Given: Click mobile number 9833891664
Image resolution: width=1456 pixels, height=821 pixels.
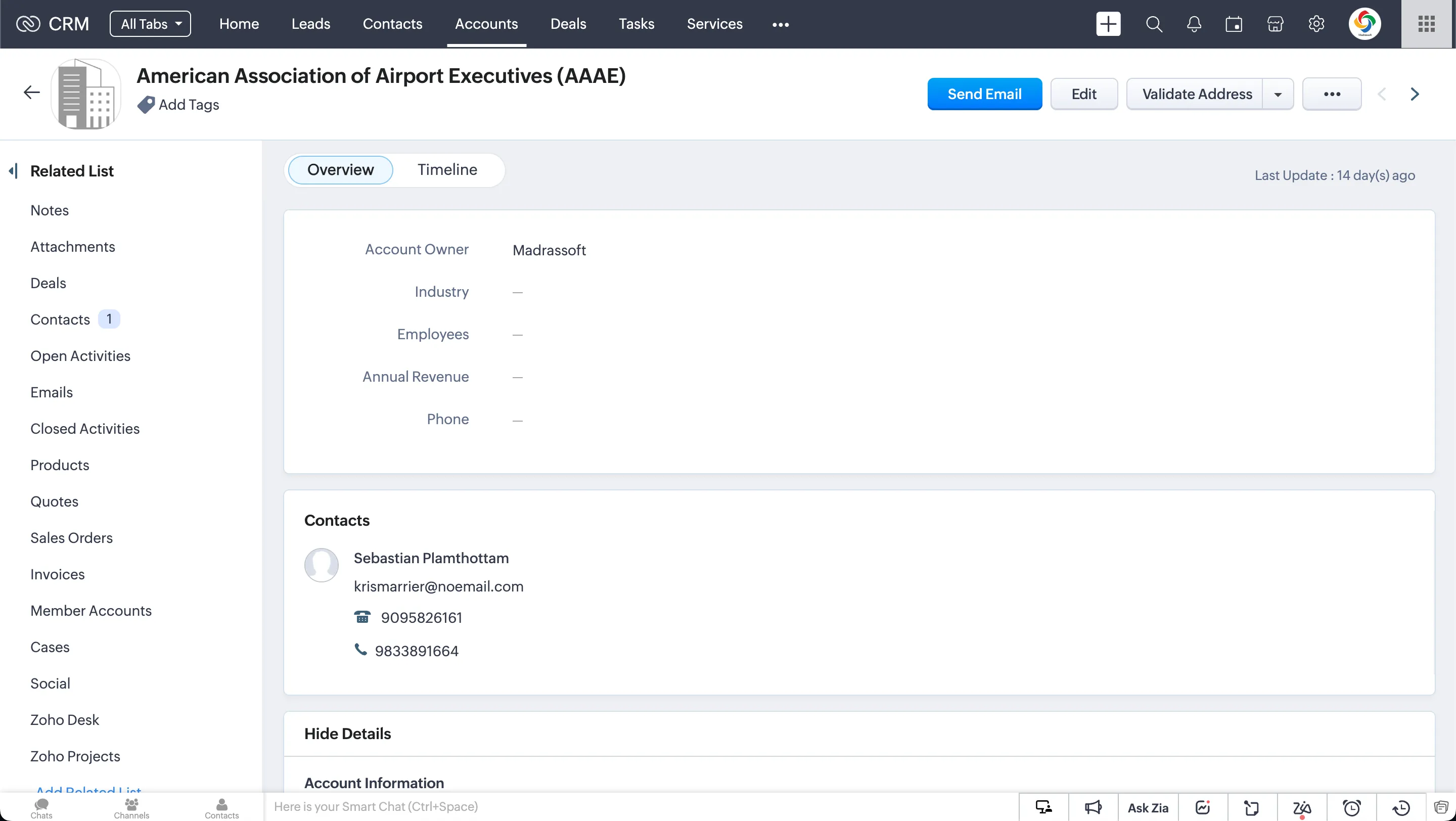Looking at the screenshot, I should point(417,651).
